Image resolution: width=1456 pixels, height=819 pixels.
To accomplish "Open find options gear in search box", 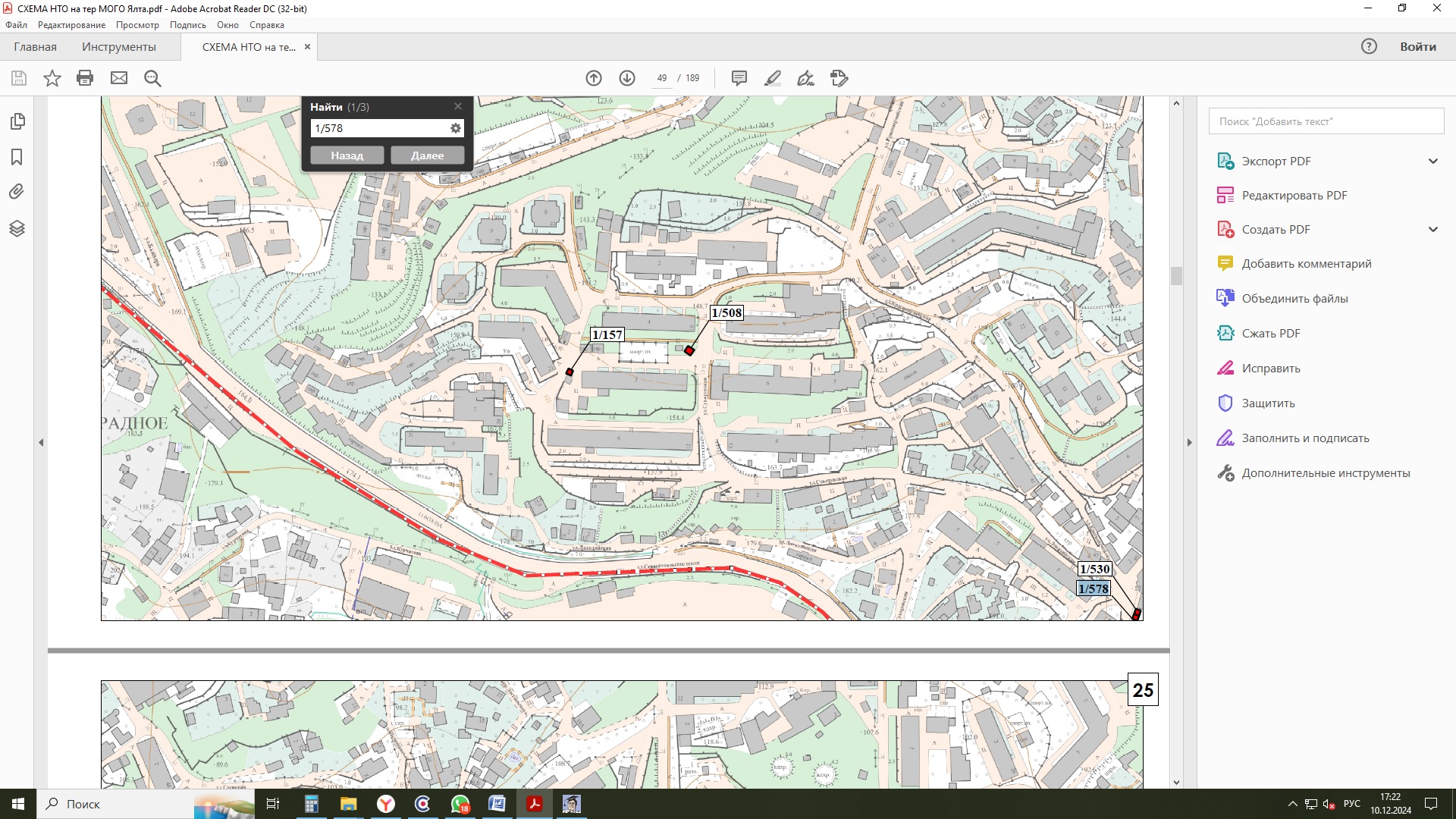I will (x=455, y=128).
